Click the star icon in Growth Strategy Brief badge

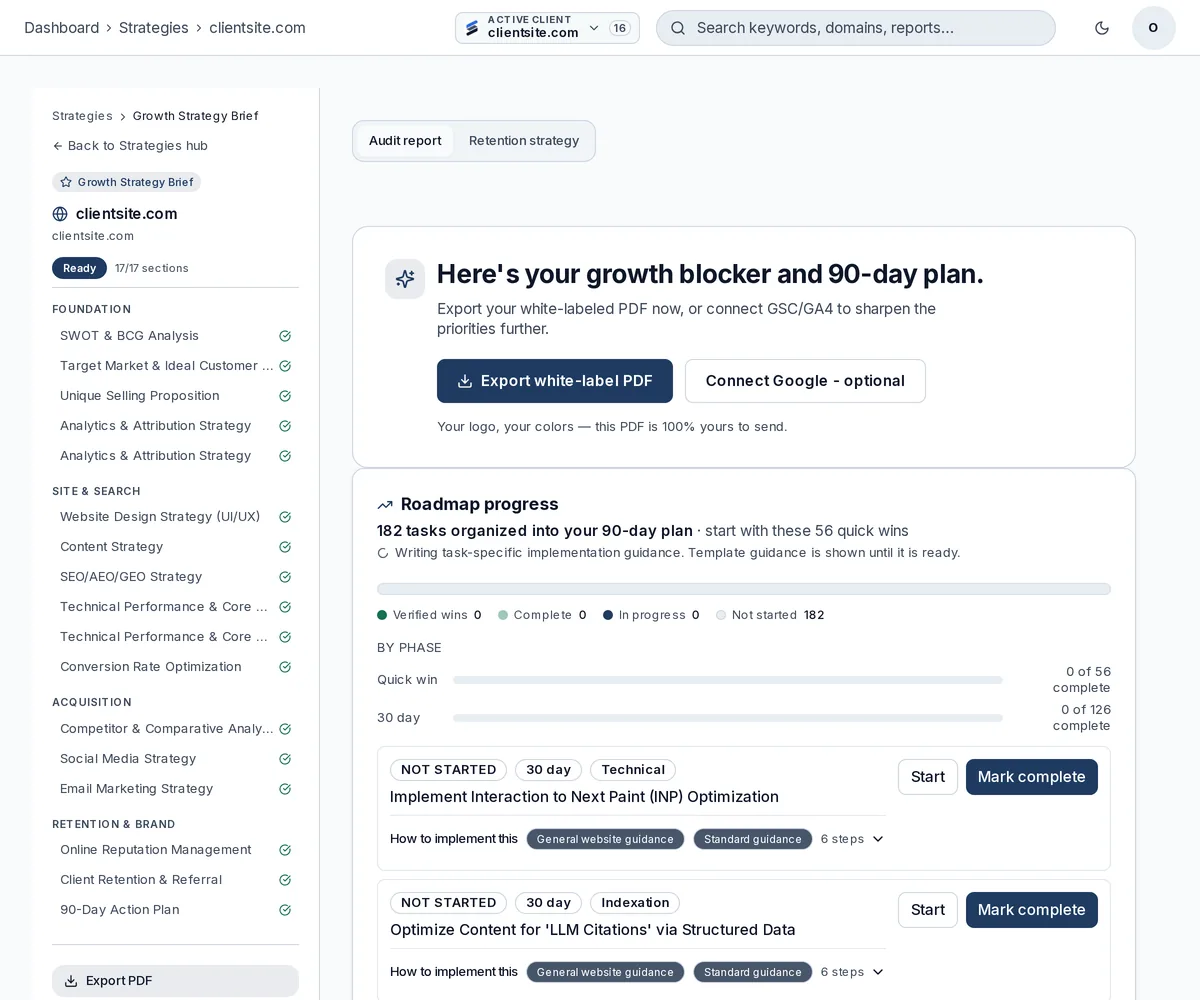(x=66, y=182)
